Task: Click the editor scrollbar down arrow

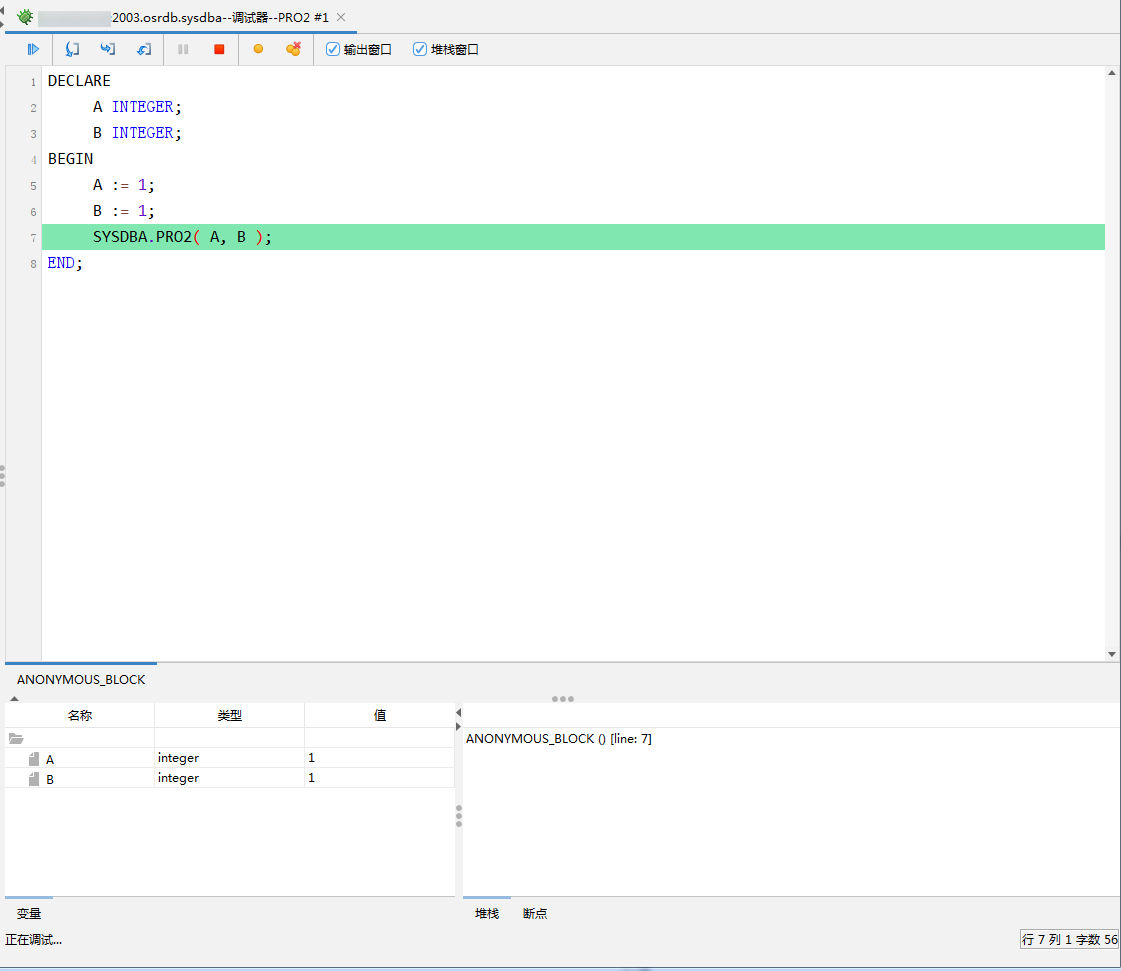Action: (x=1112, y=654)
